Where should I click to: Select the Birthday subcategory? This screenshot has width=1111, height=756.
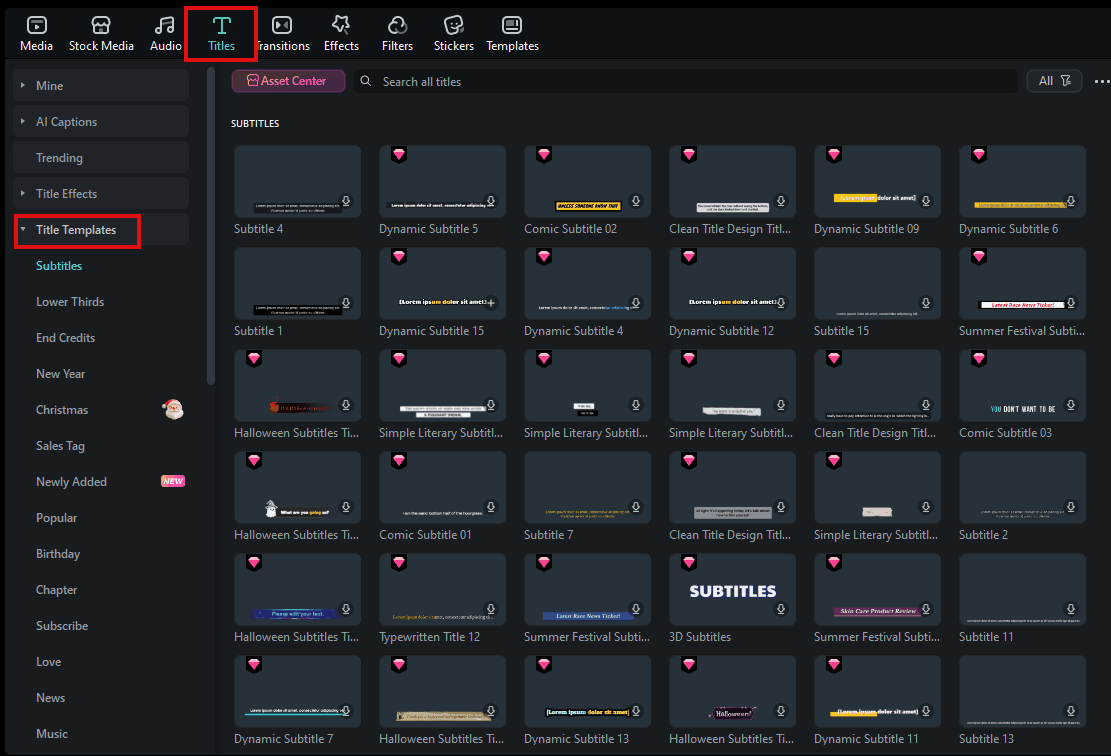tap(57, 554)
